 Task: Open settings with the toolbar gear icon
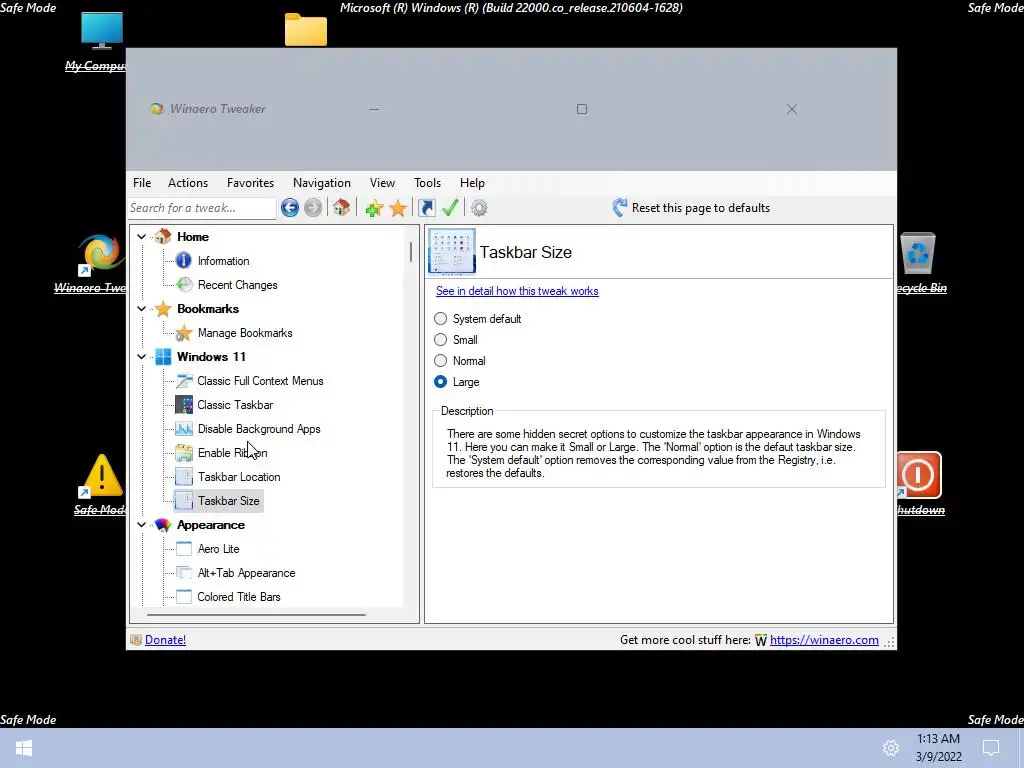click(x=479, y=208)
